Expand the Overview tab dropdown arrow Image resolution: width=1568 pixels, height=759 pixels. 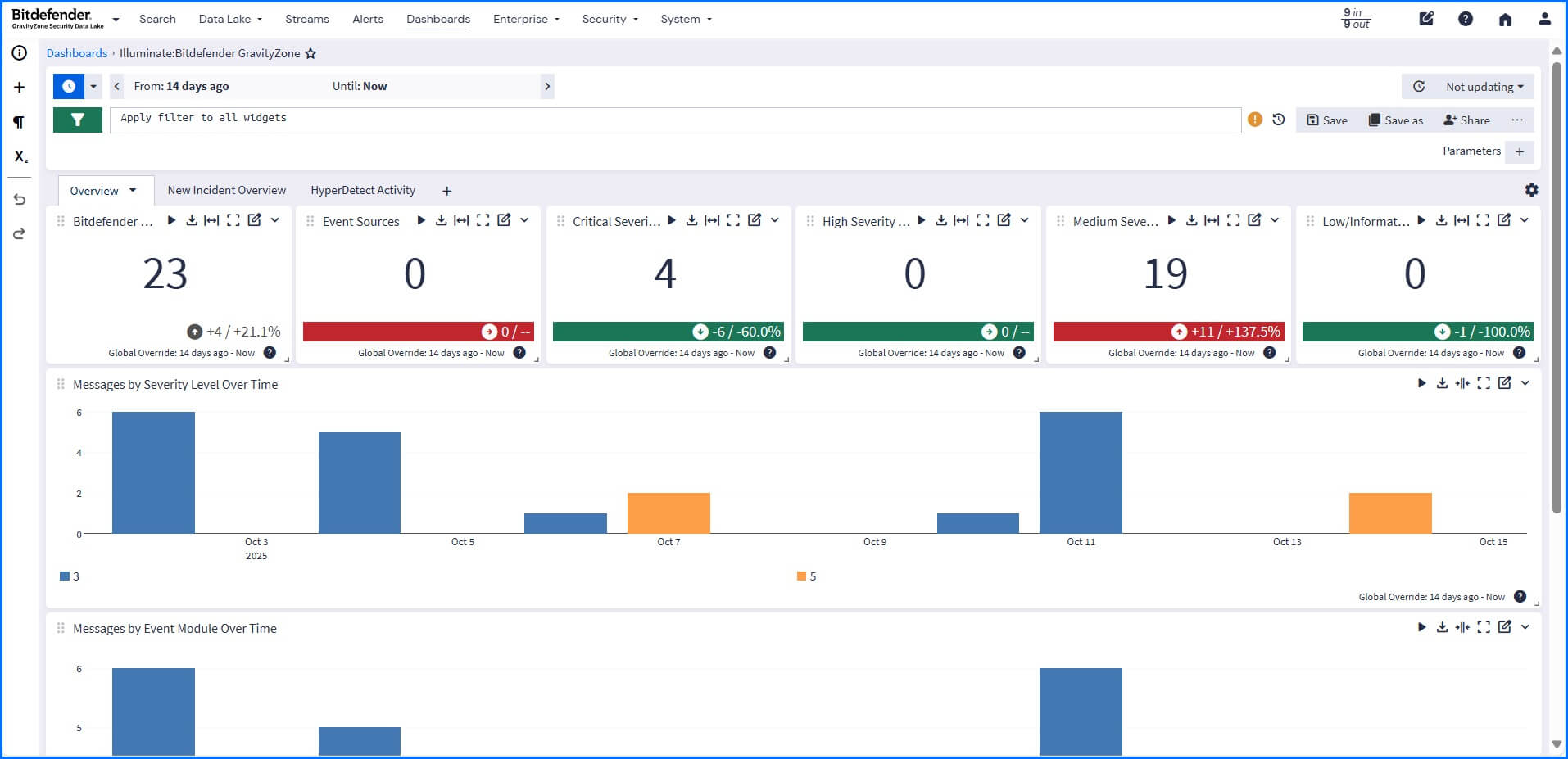(x=132, y=190)
